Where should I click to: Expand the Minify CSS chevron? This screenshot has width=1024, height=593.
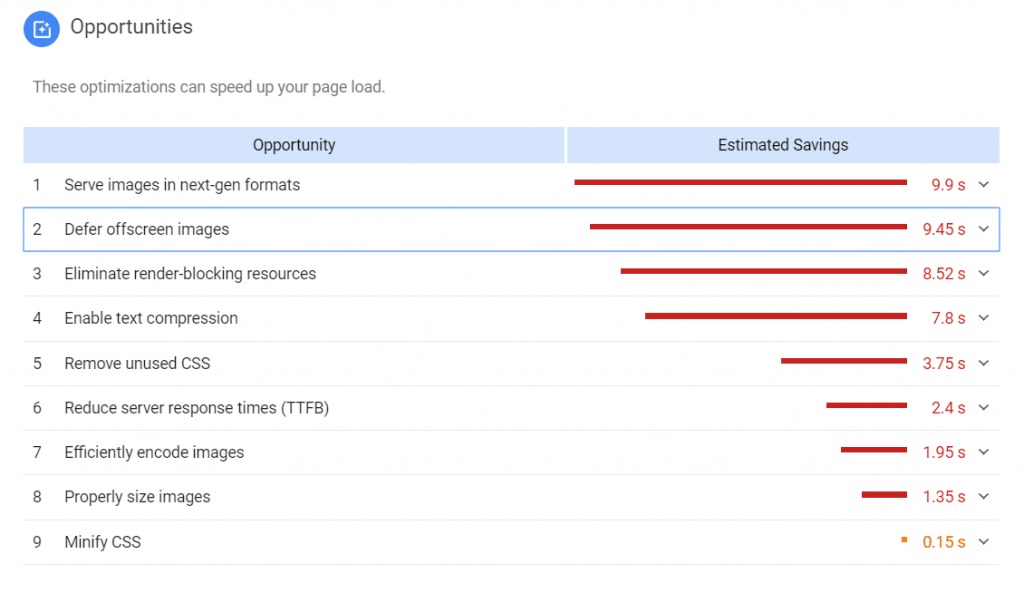coord(984,541)
